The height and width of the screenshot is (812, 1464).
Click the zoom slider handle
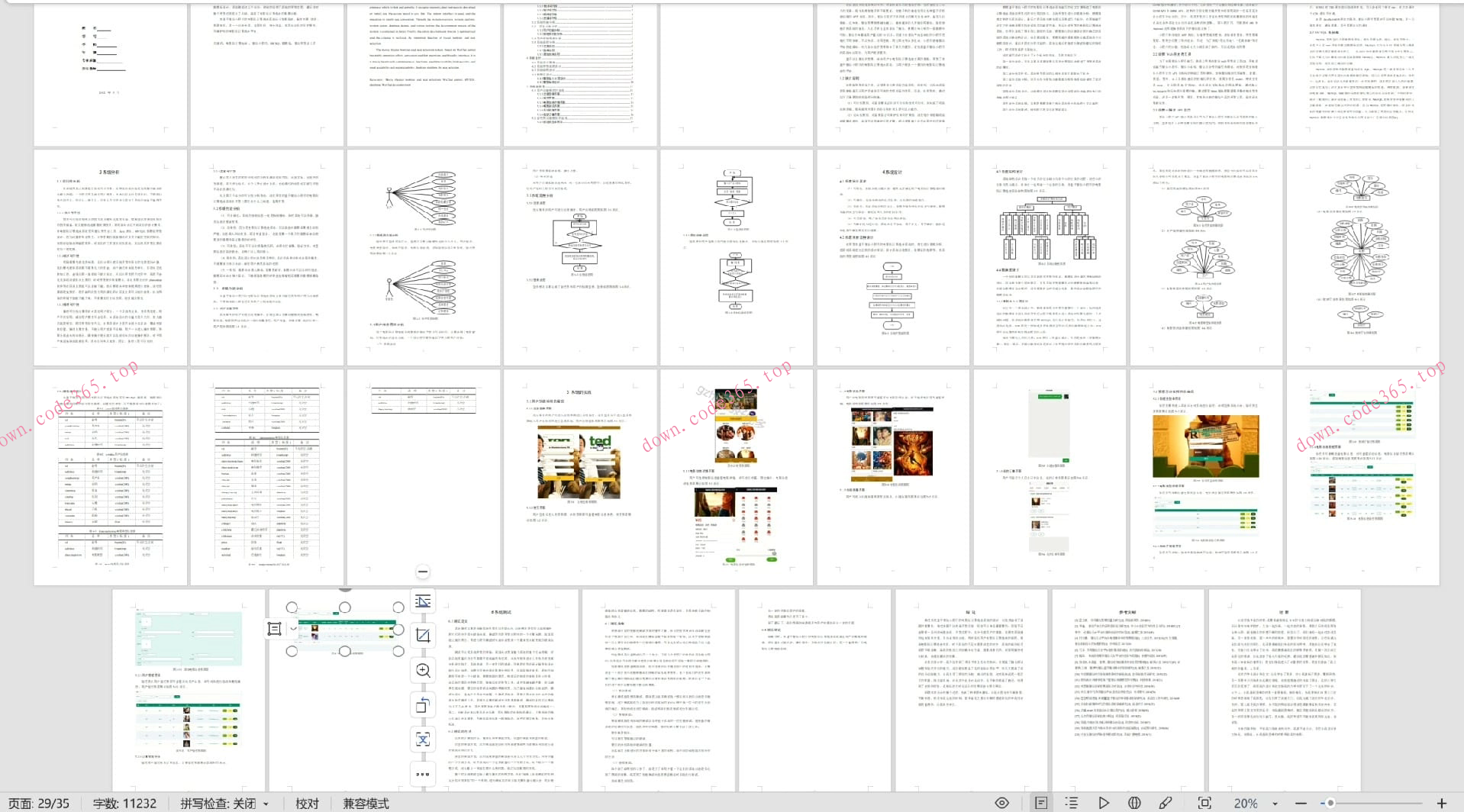[x=1330, y=803]
